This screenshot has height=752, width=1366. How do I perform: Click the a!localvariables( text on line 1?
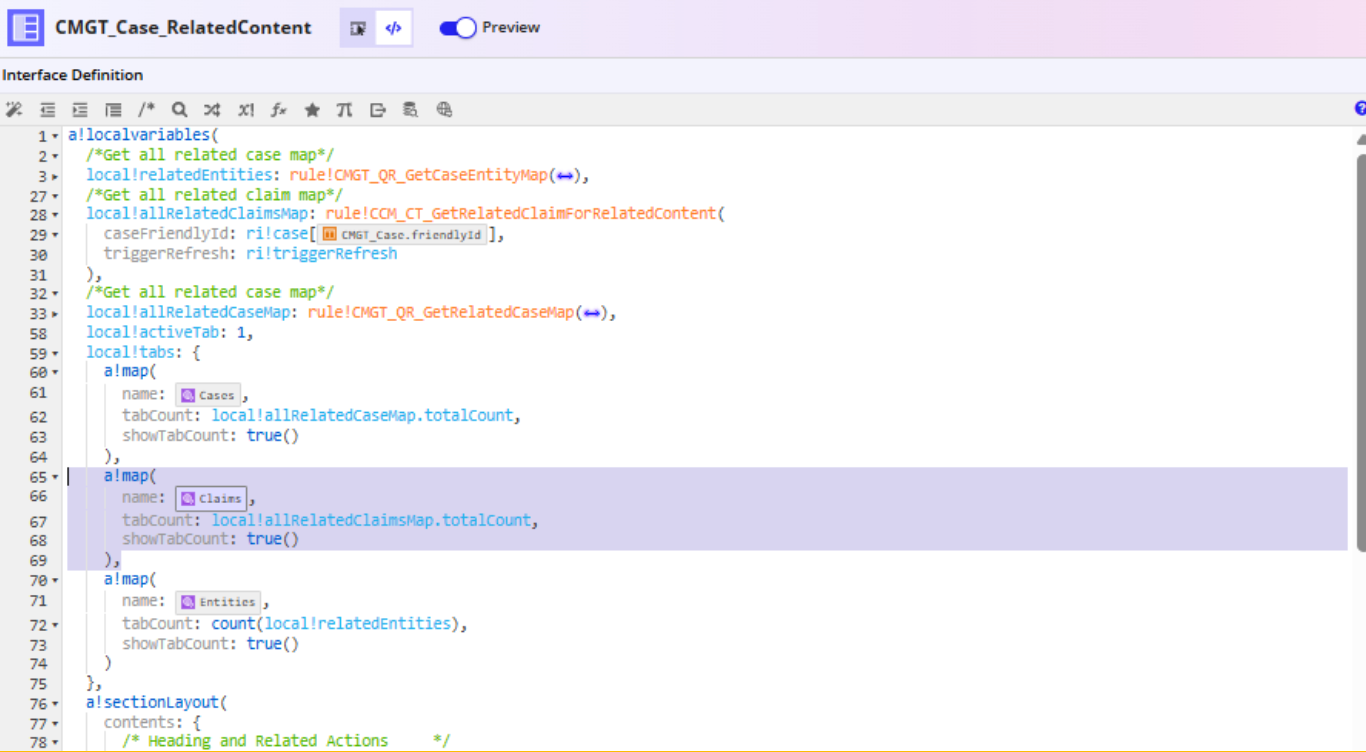pyautogui.click(x=143, y=135)
